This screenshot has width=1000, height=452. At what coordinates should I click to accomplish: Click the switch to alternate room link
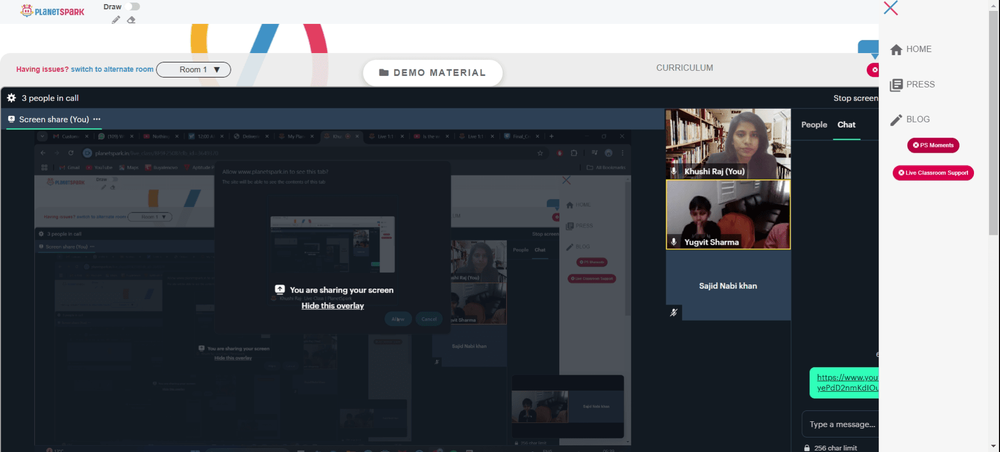(112, 69)
